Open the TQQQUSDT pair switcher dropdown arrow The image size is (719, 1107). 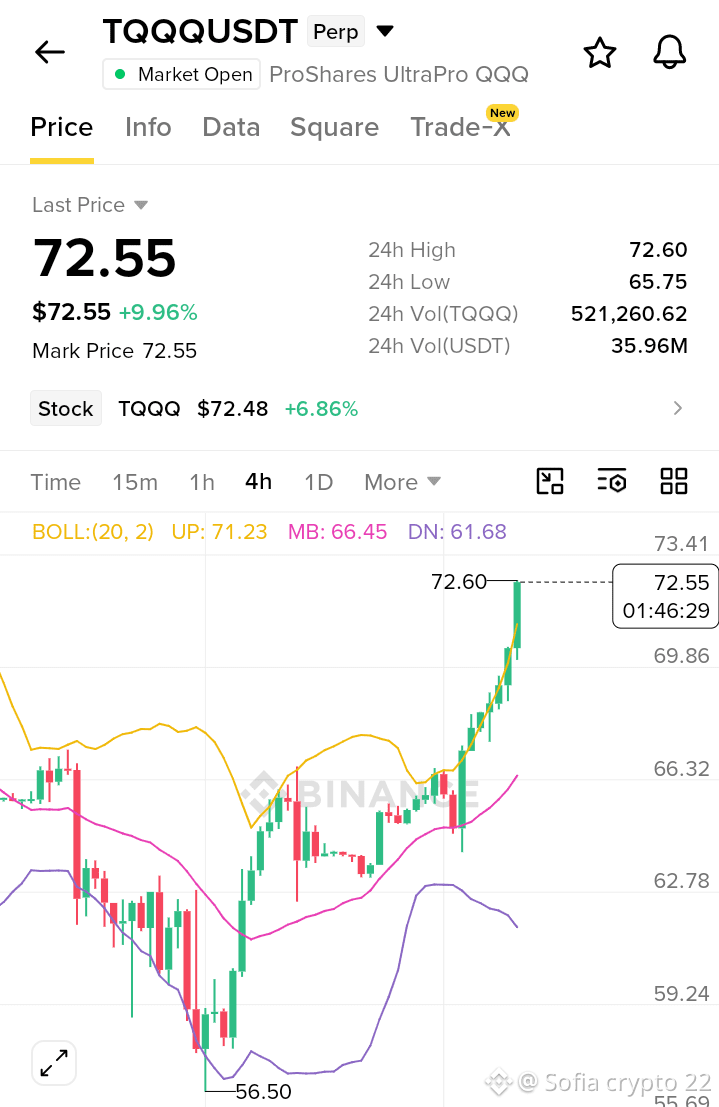[385, 31]
